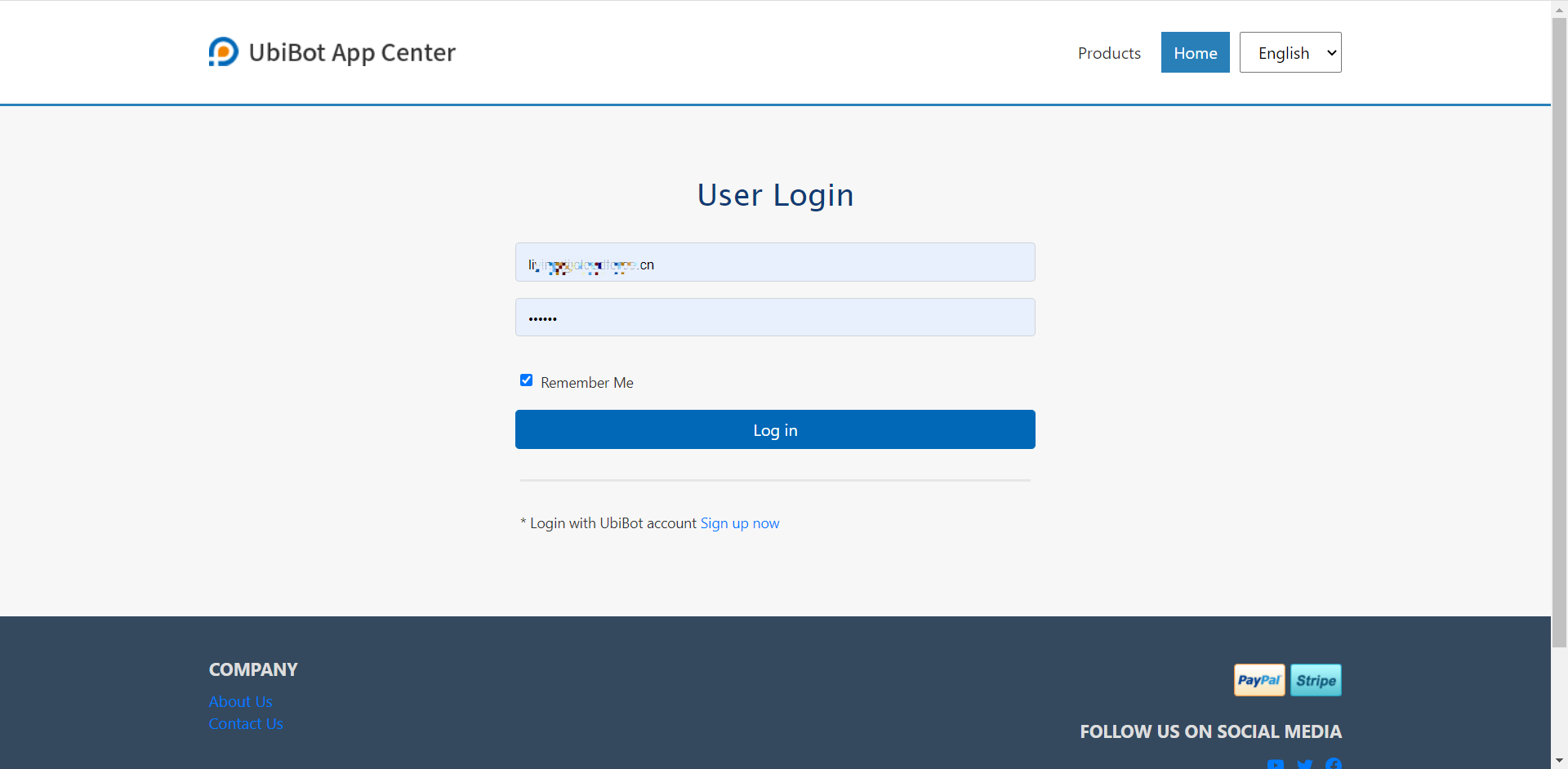Click the scrollbar up arrow
This screenshot has height=769, width=1568.
[1559, 9]
